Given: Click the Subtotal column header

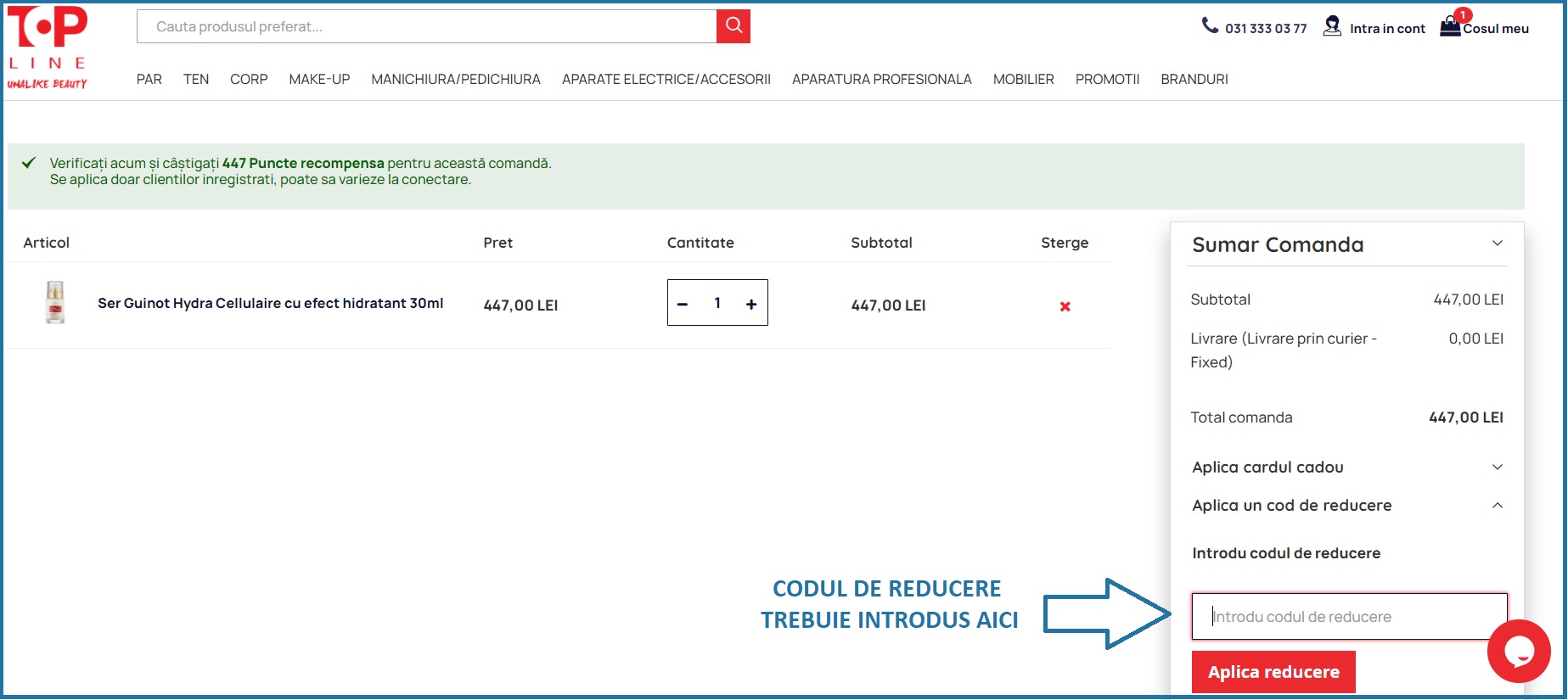Looking at the screenshot, I should coord(881,243).
